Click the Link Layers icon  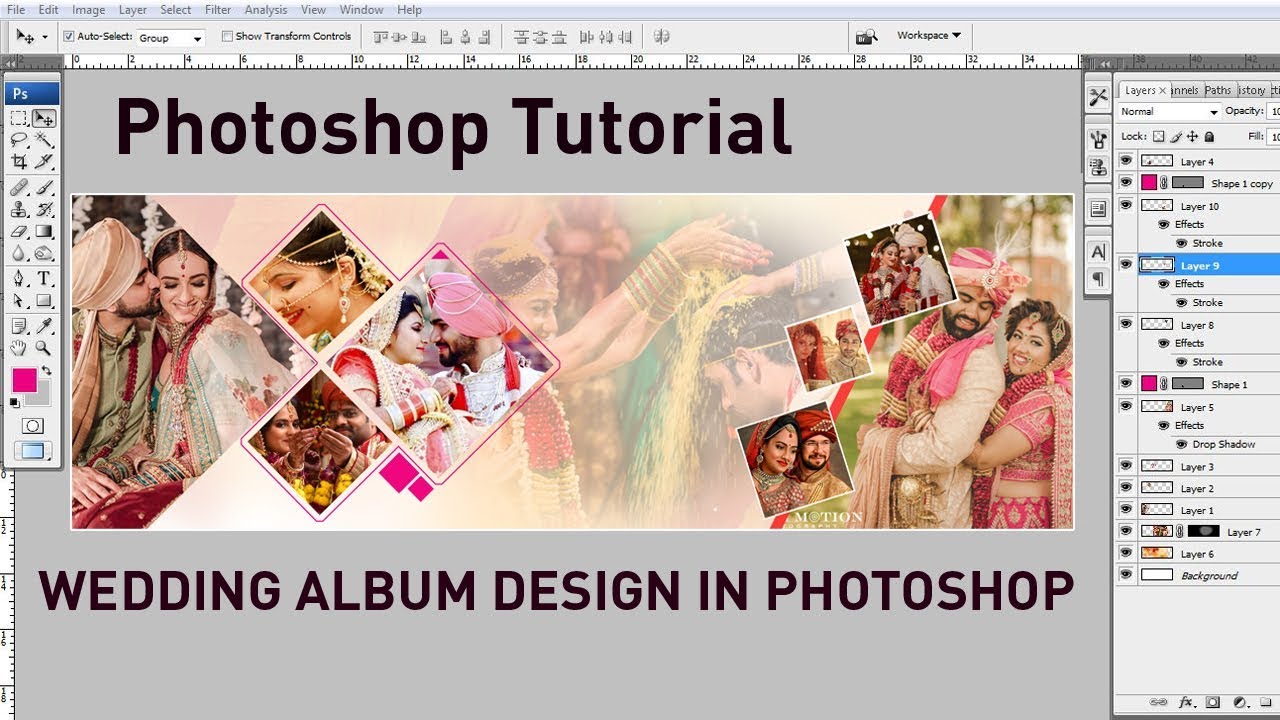coord(1159,702)
